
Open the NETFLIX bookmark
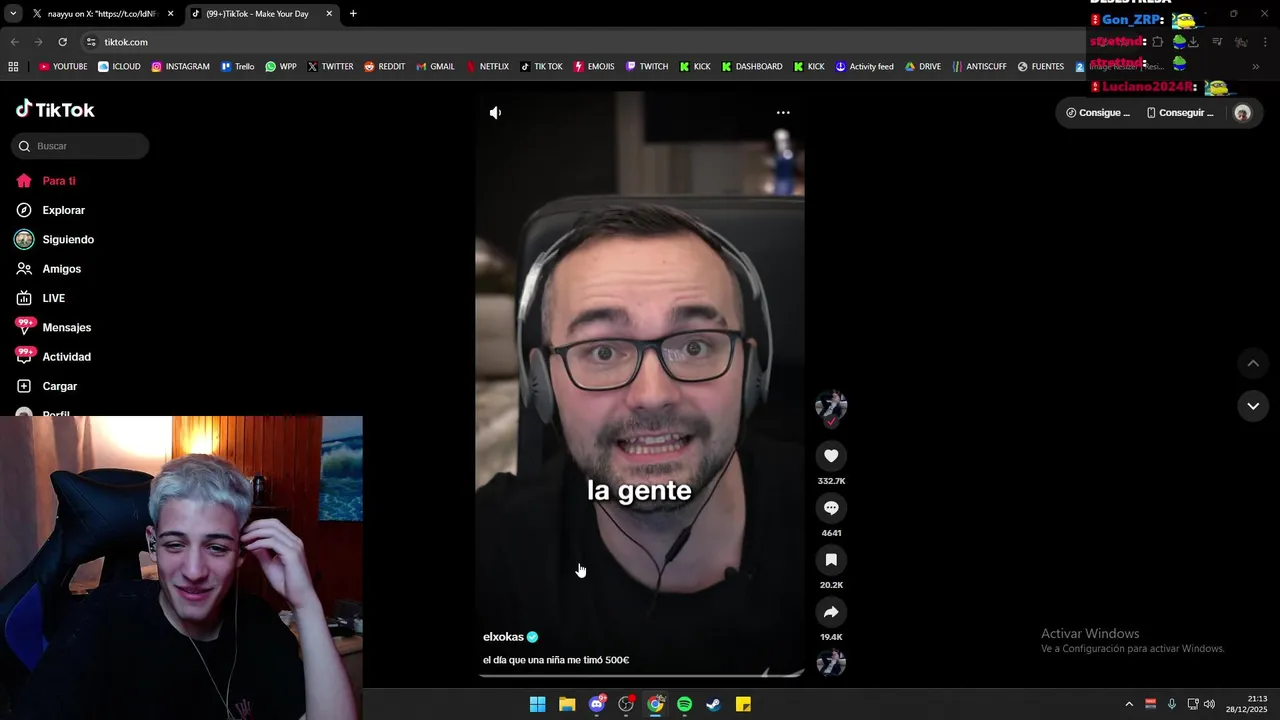pos(487,67)
